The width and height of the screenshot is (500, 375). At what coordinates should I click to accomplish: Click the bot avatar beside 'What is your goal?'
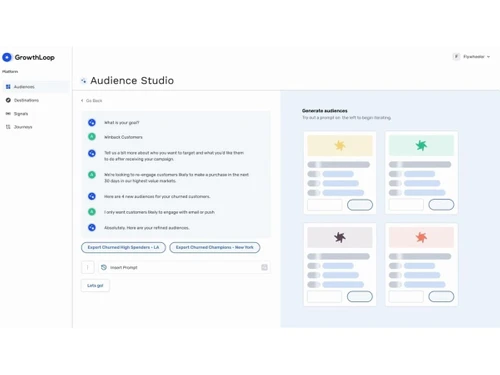[x=92, y=123]
